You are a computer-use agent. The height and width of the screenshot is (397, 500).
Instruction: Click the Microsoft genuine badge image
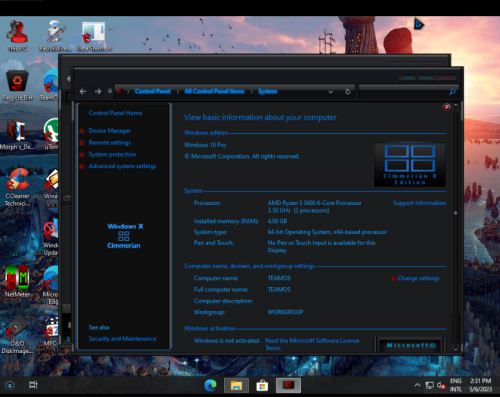point(410,345)
